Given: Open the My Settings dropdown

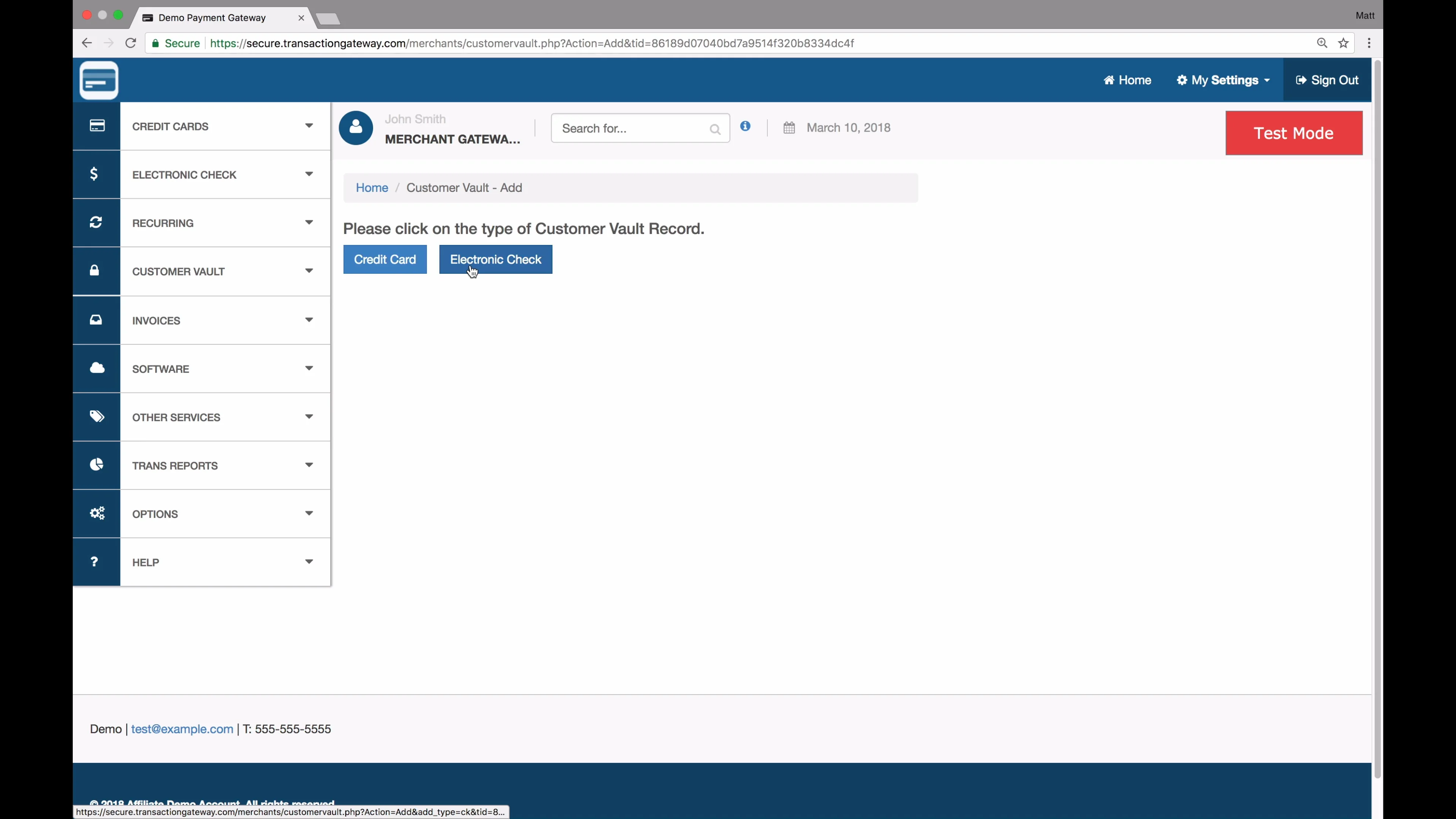Looking at the screenshot, I should (x=1223, y=80).
